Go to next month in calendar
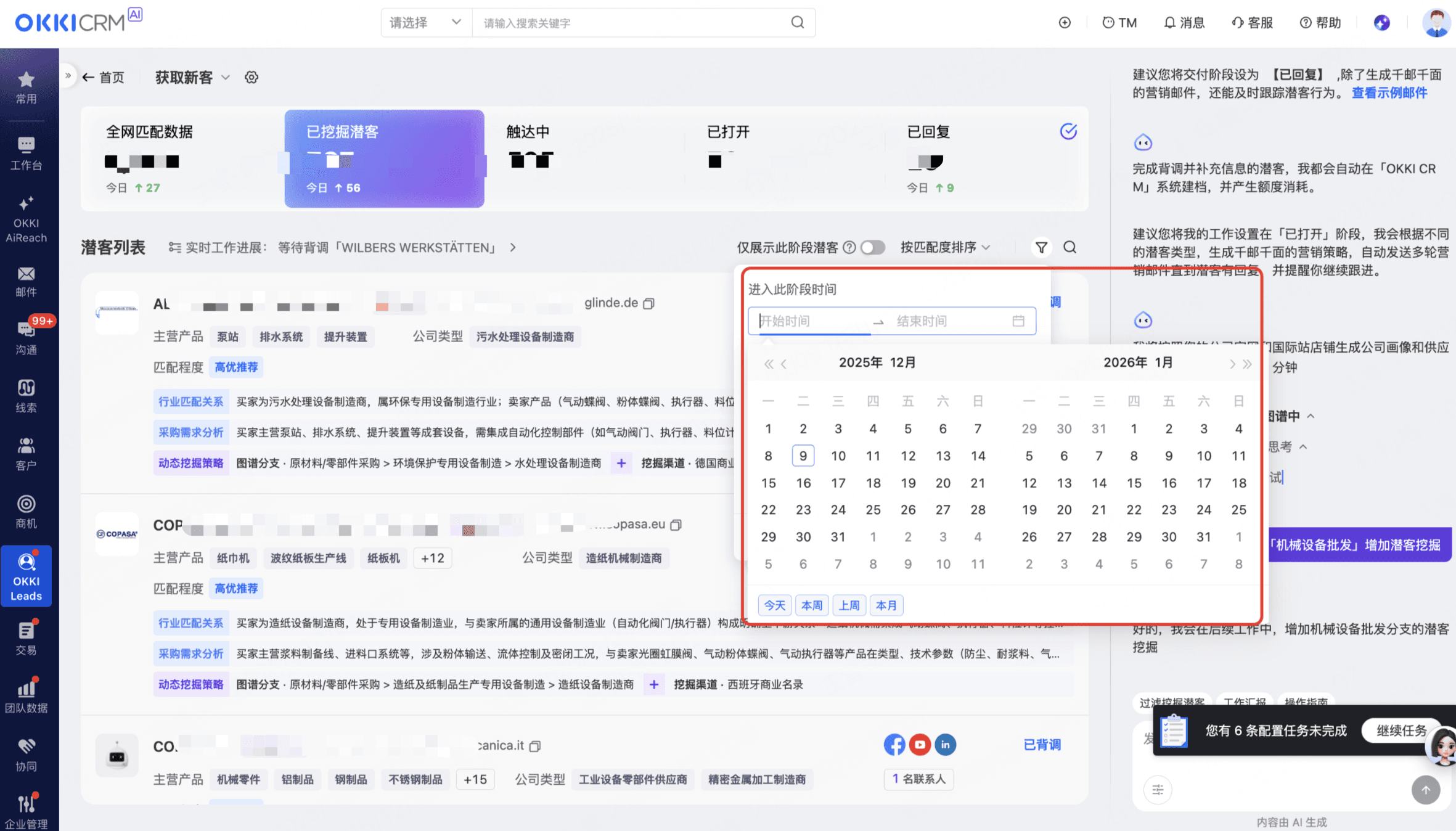Viewport: 1456px width, 831px height. (1232, 364)
